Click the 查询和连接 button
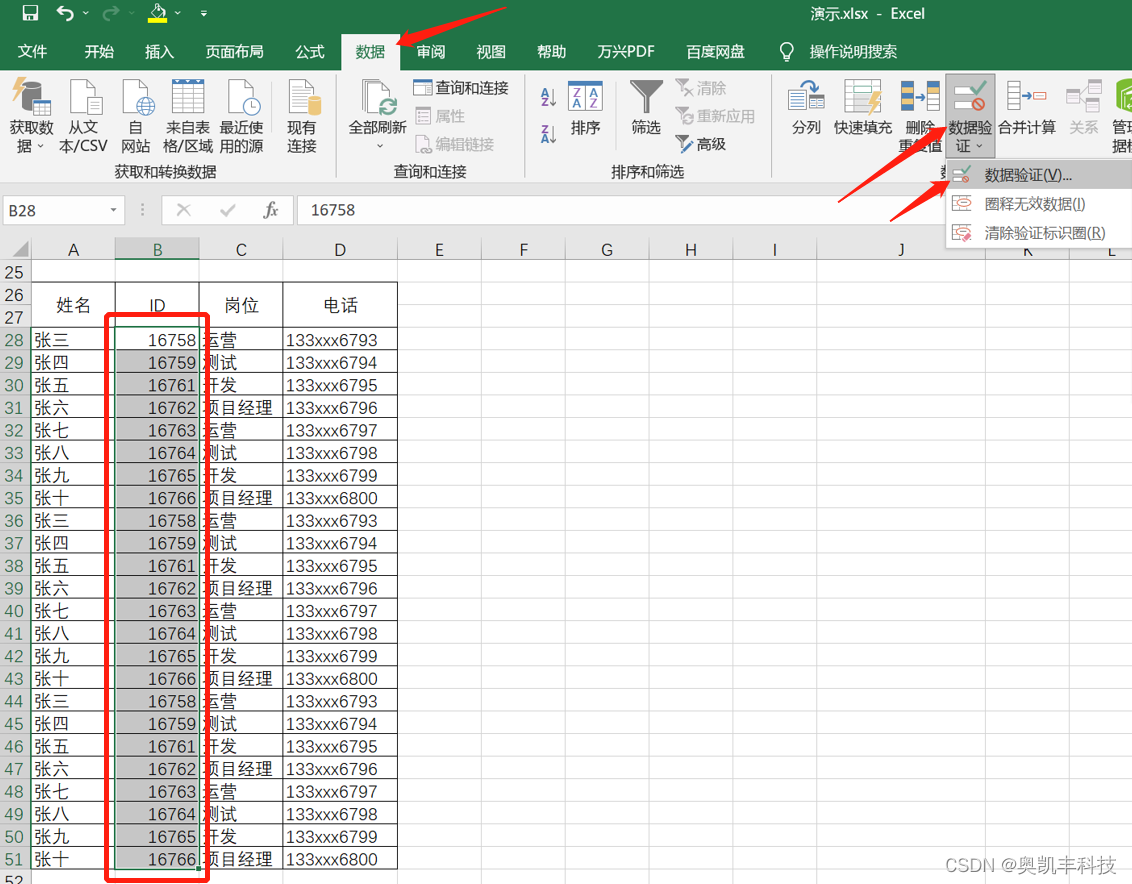Image resolution: width=1132 pixels, height=884 pixels. click(x=461, y=88)
